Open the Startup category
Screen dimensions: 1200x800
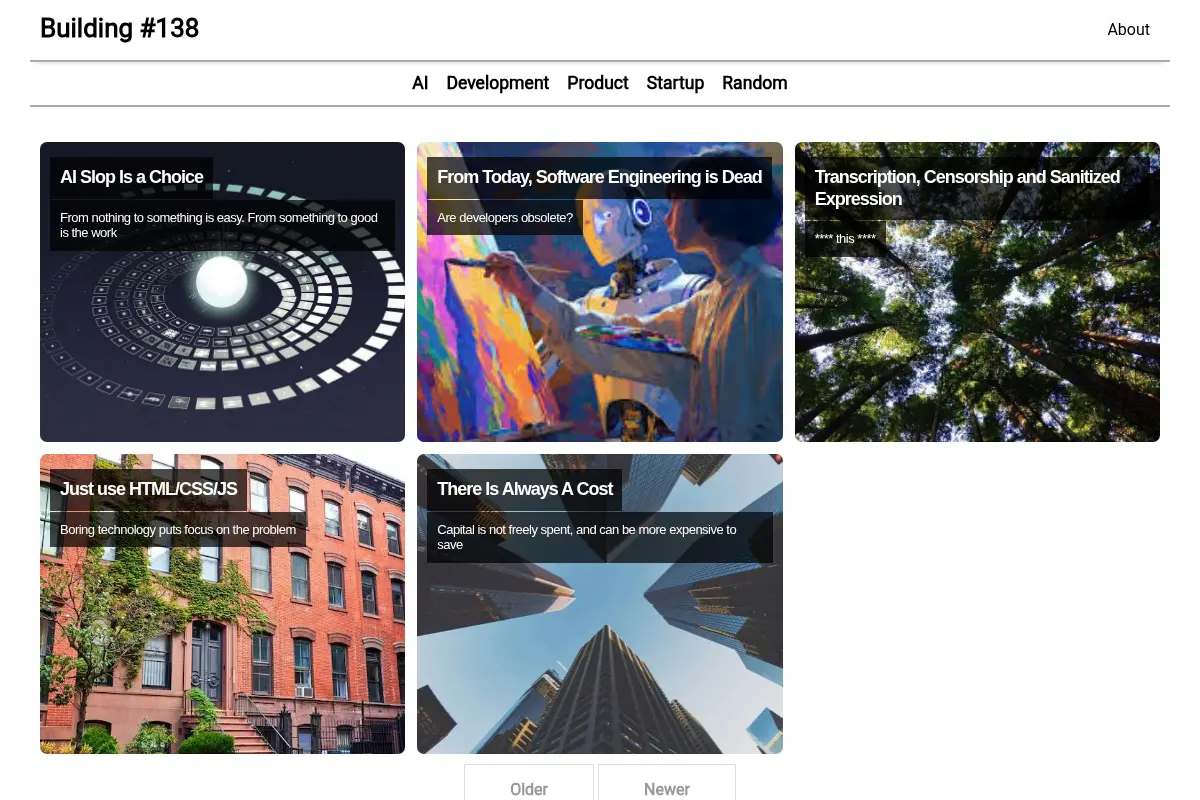(675, 83)
